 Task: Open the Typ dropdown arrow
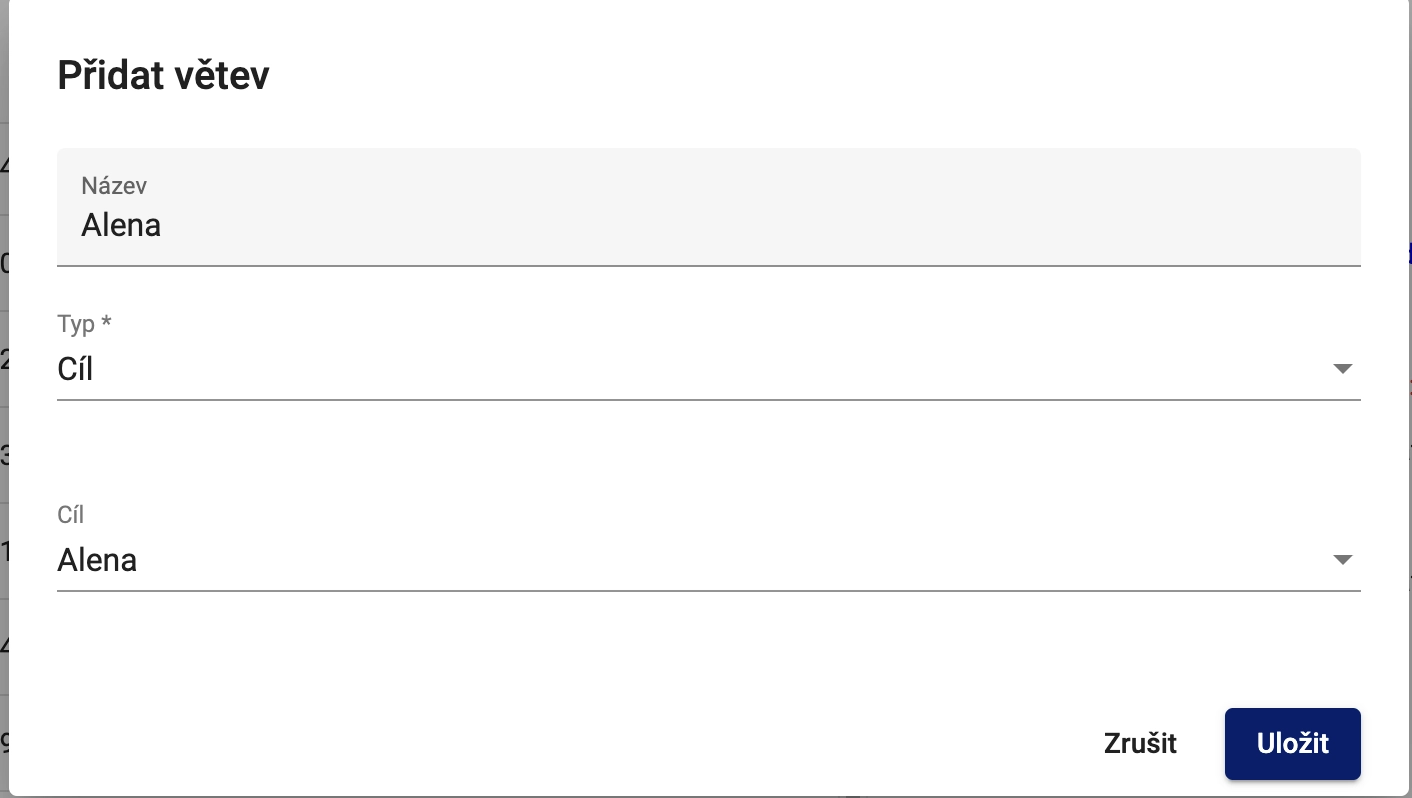click(x=1342, y=369)
